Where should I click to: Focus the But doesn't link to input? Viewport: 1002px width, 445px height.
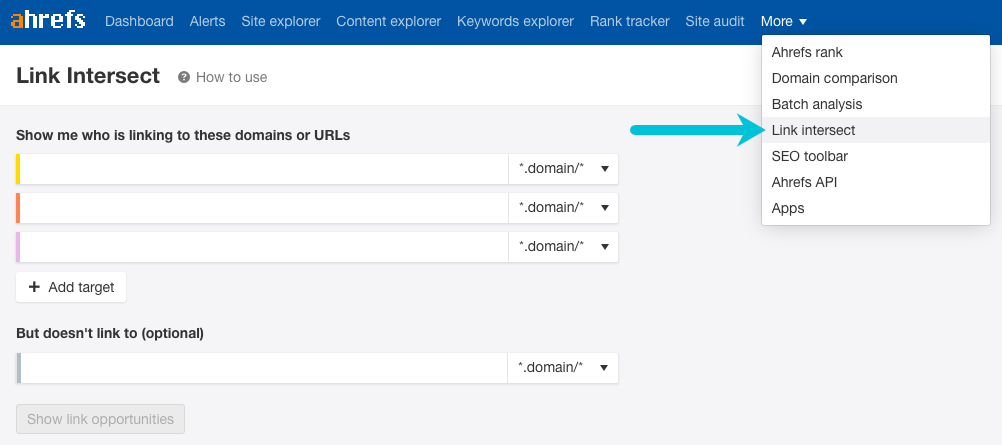point(263,368)
